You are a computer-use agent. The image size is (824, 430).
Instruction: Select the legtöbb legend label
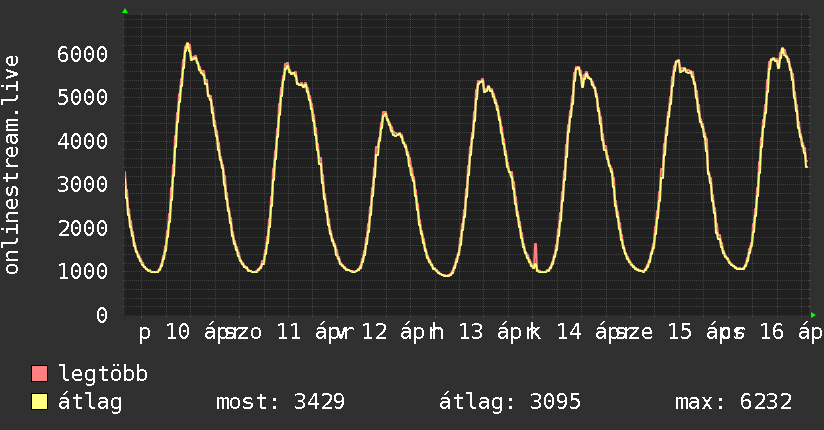pos(104,374)
